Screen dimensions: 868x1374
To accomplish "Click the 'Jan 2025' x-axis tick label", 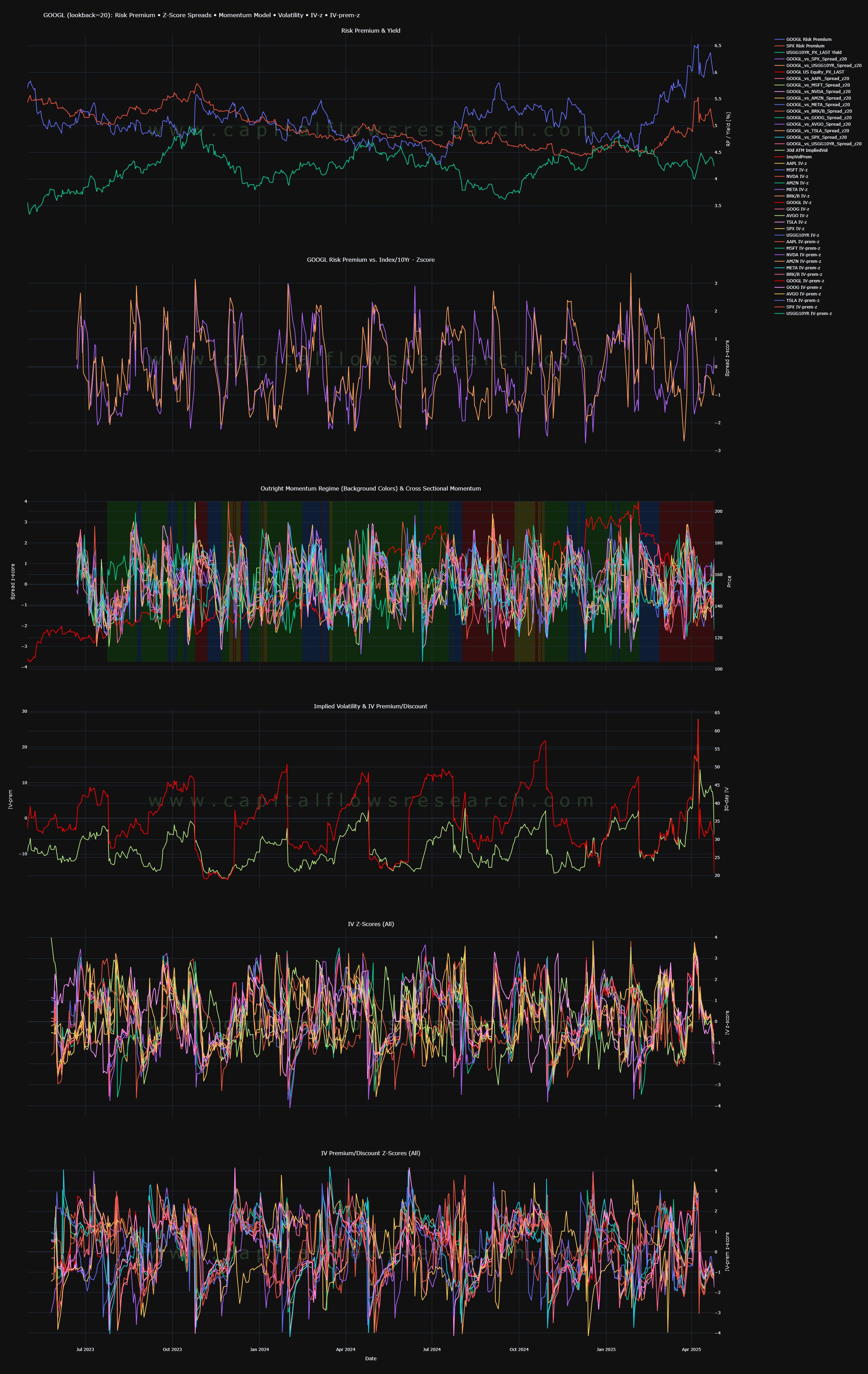I will click(x=606, y=1350).
